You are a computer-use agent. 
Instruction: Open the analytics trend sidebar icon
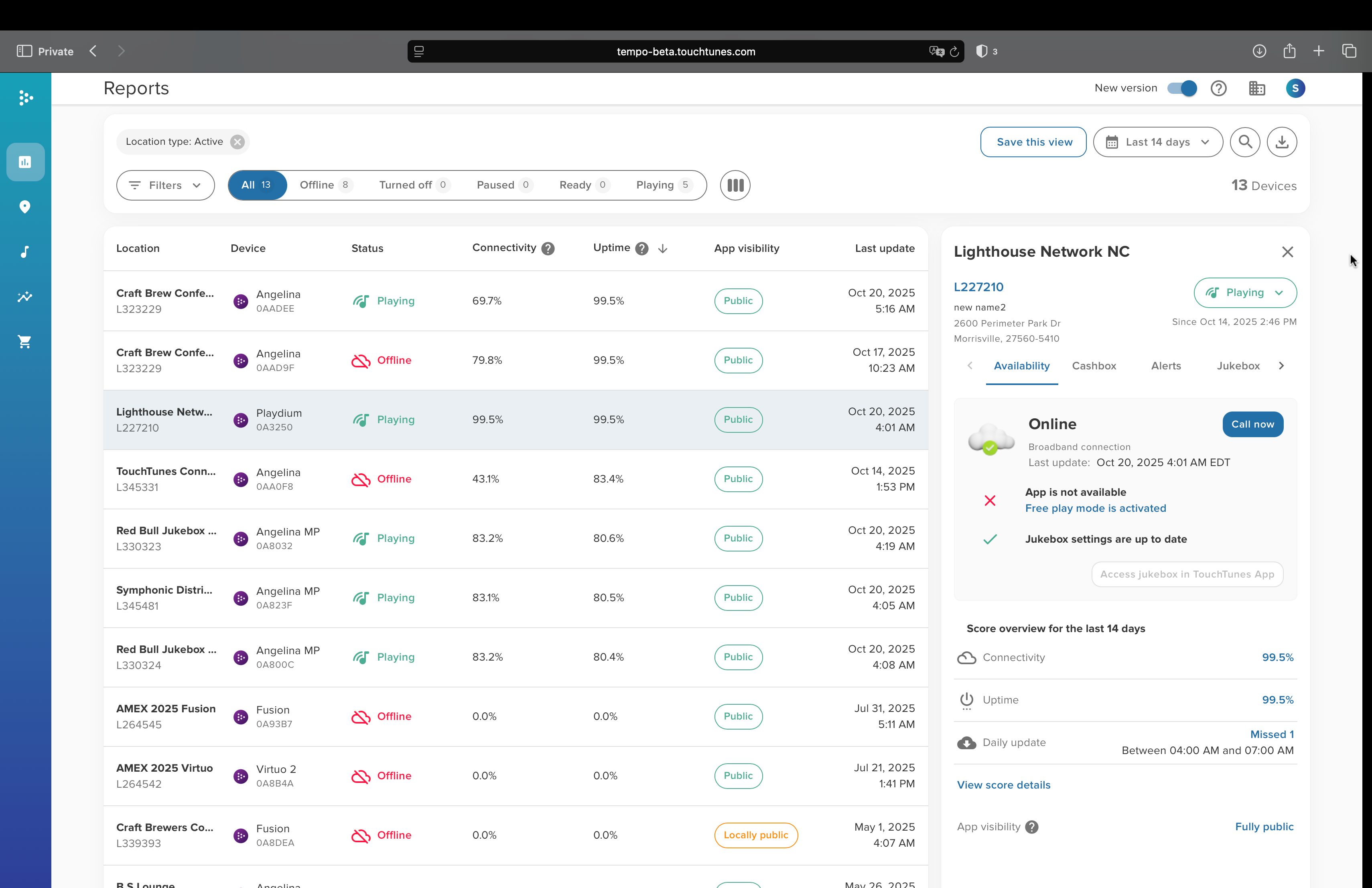pyautogui.click(x=25, y=297)
